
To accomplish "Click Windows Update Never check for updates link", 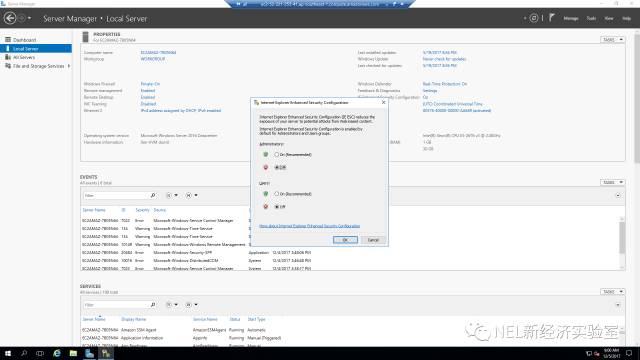I will [x=444, y=59].
